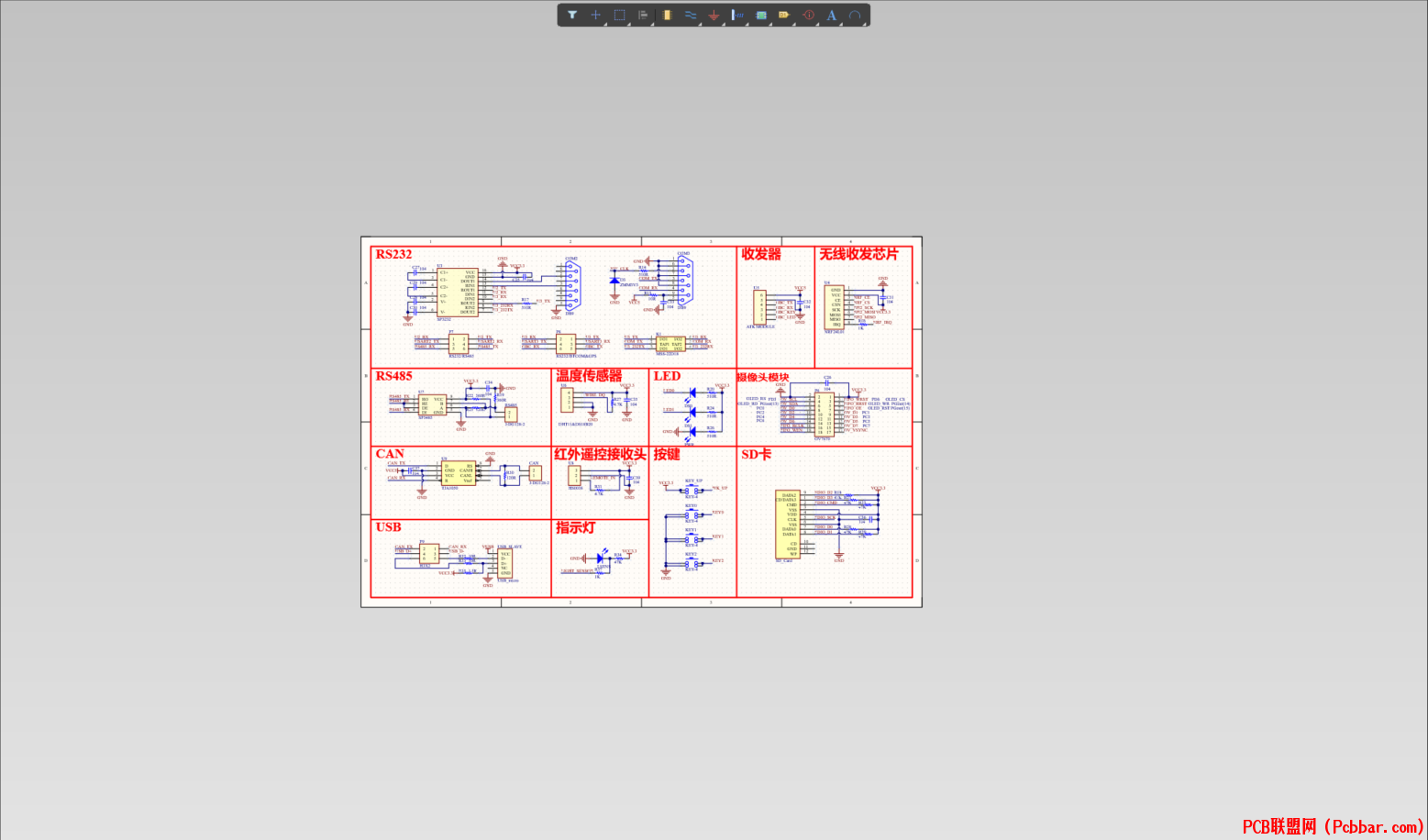Select the COM2 DB9 connector symbol
Image resolution: width=1428 pixels, height=840 pixels.
point(571,286)
